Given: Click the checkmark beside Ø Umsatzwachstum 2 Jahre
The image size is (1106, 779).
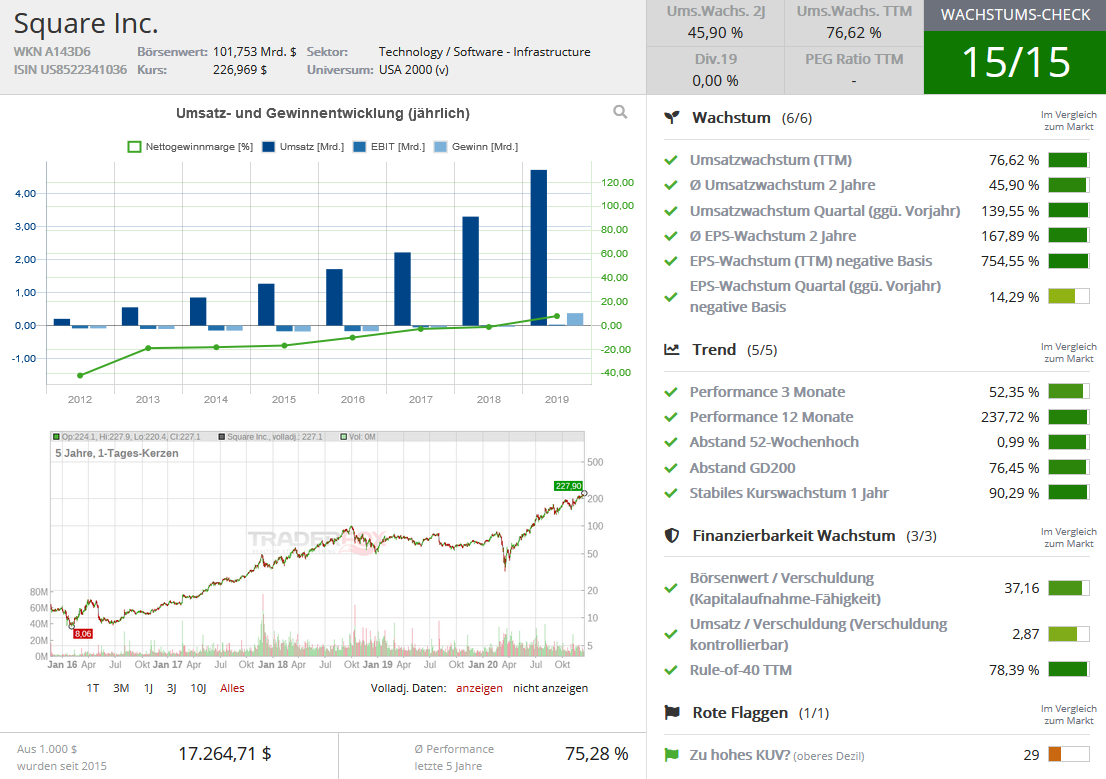Looking at the screenshot, I should [x=671, y=186].
